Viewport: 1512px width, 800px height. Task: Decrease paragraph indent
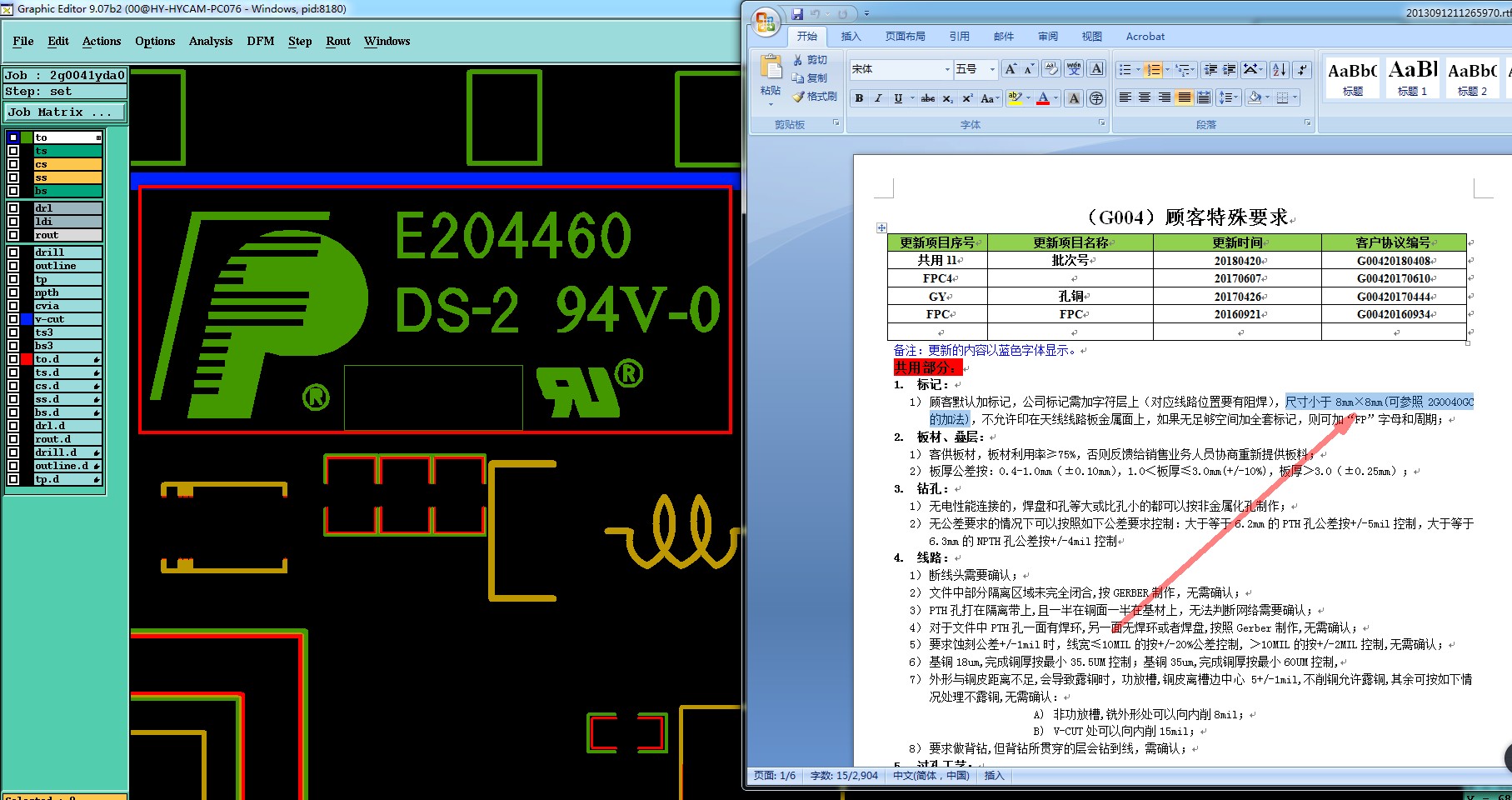pos(1210,69)
